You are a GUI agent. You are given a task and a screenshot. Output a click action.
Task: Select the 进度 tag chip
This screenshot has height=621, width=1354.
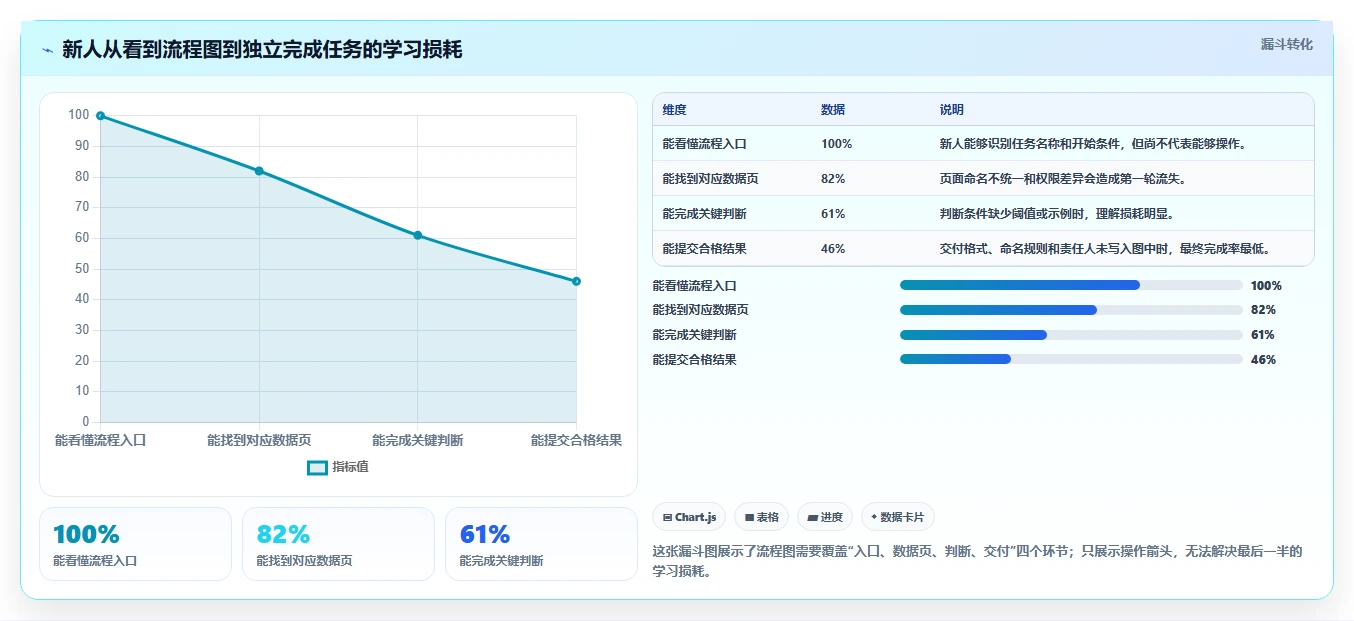825,517
